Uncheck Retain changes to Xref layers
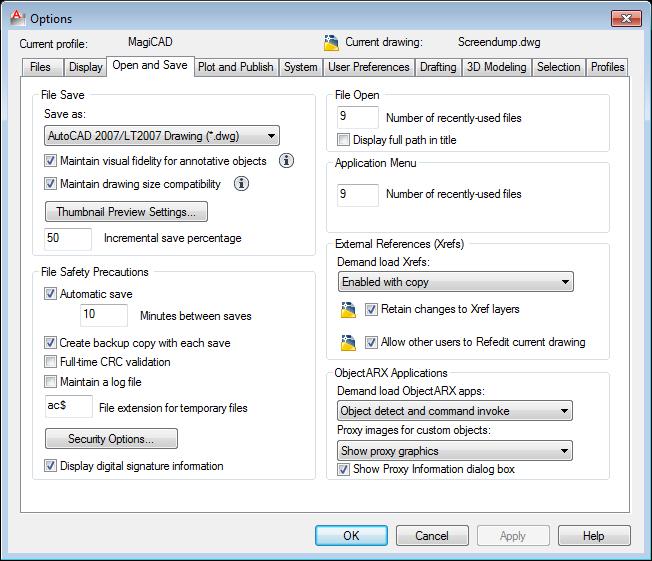This screenshot has width=652, height=561. pyautogui.click(x=371, y=309)
